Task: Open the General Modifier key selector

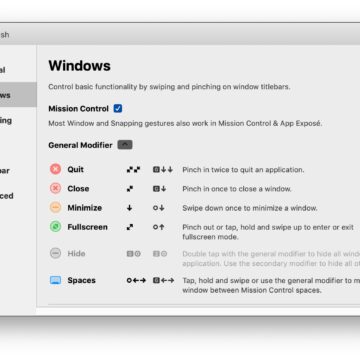Action: (125, 145)
